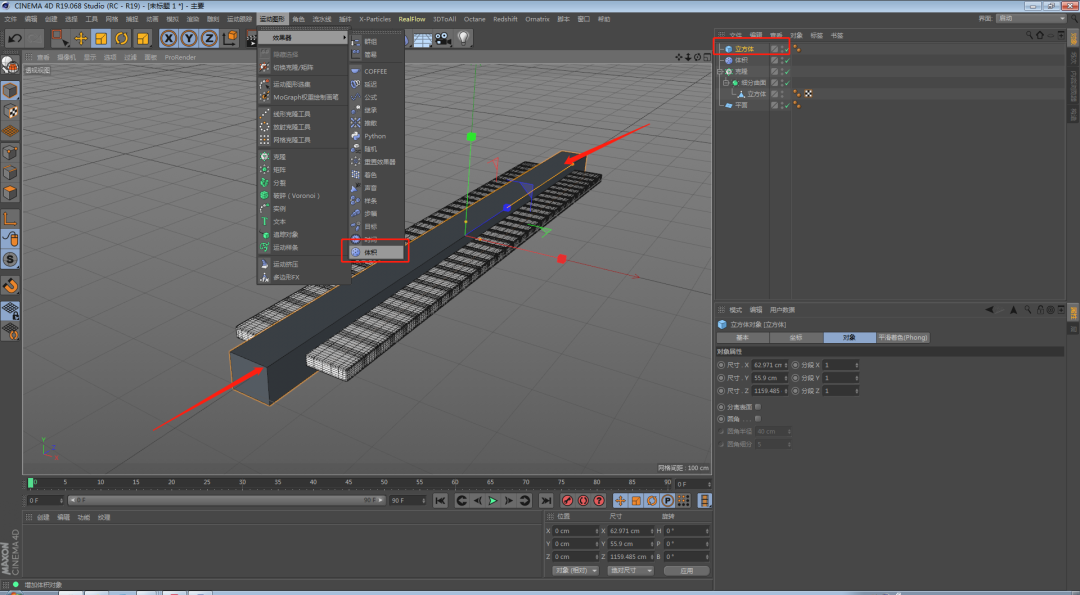Collapse the 克隆 tree node
This screenshot has height=595, width=1080.
pyautogui.click(x=719, y=72)
